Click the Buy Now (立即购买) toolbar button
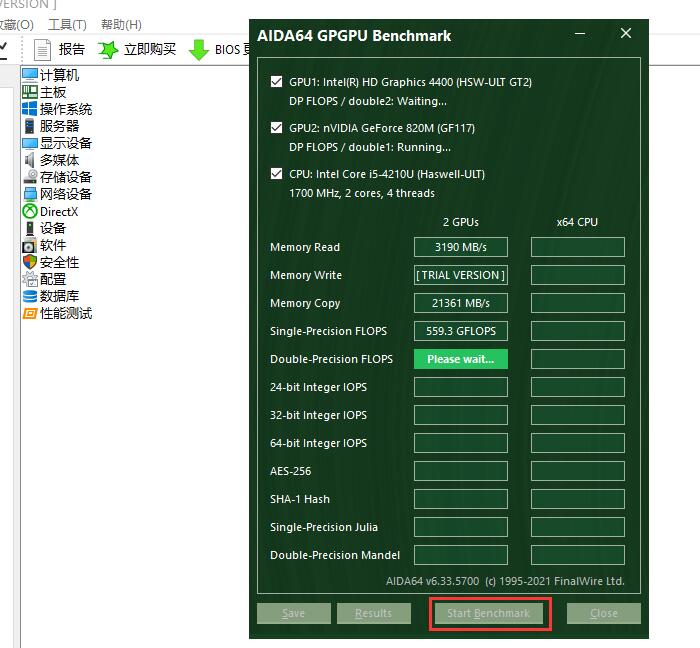Viewport: 700px width, 648px height. point(137,49)
